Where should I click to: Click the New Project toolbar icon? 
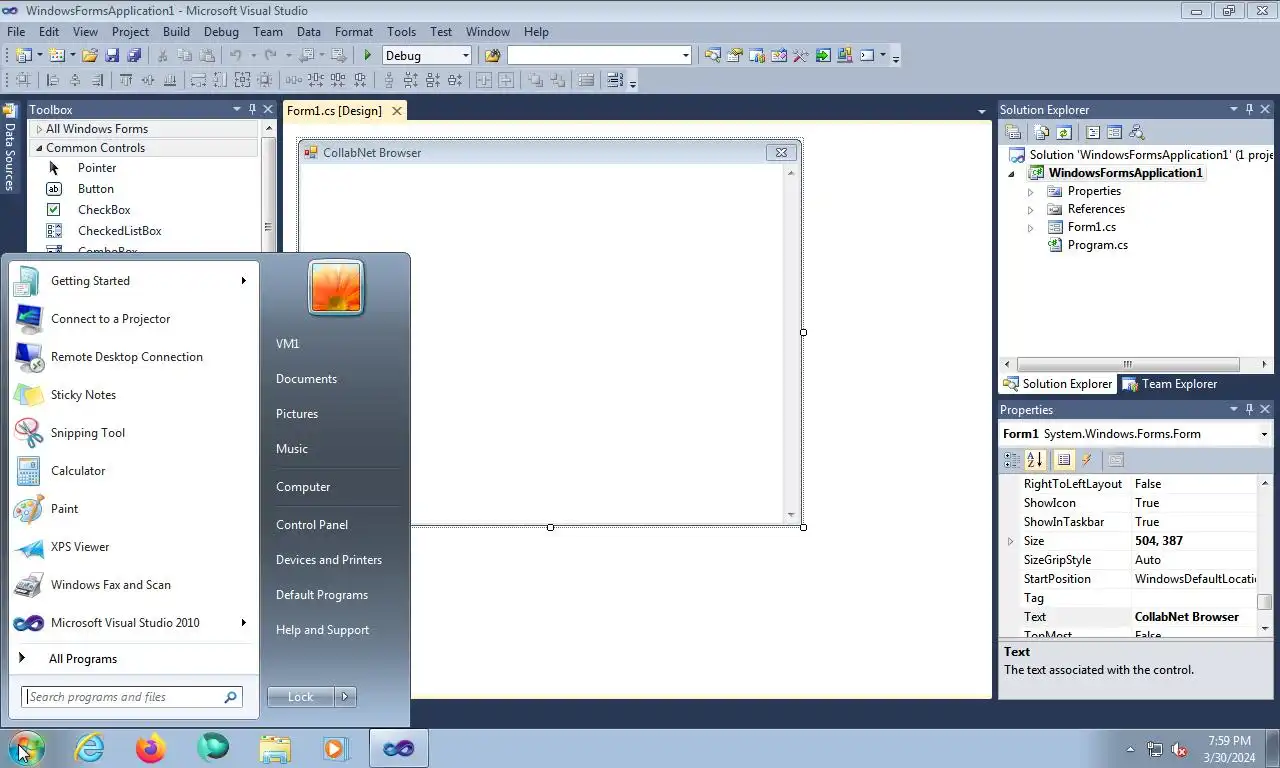pos(23,56)
